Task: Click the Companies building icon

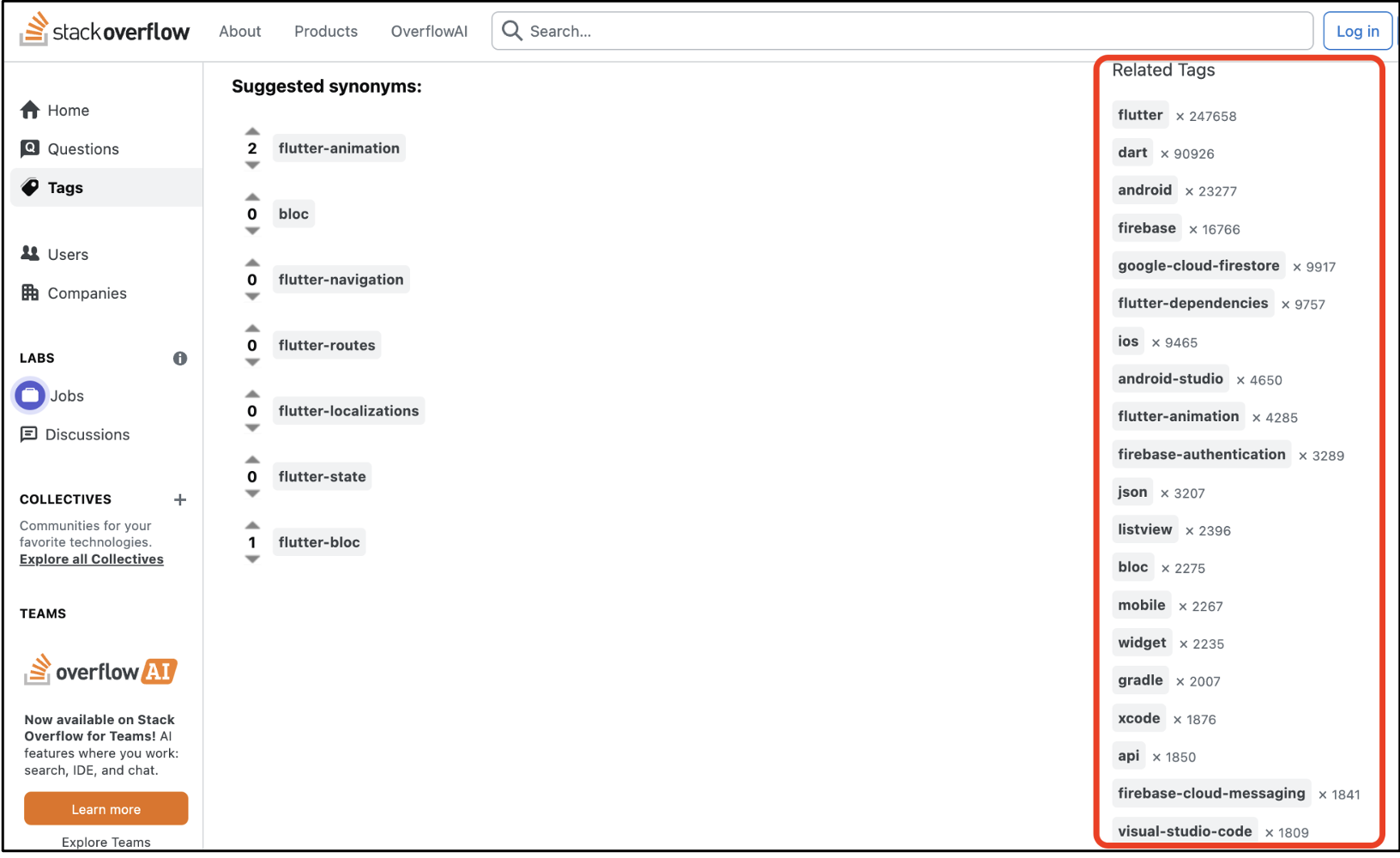Action: click(30, 293)
